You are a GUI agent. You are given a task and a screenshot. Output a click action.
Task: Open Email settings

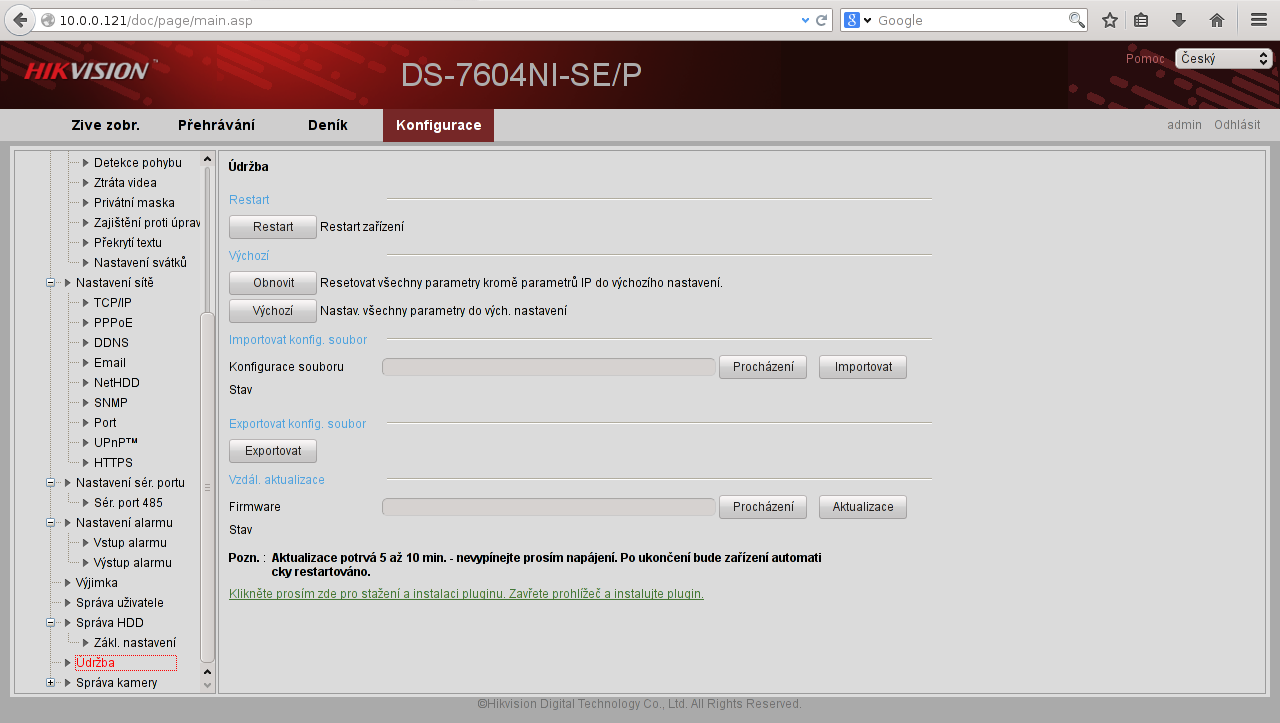pyautogui.click(x=110, y=363)
